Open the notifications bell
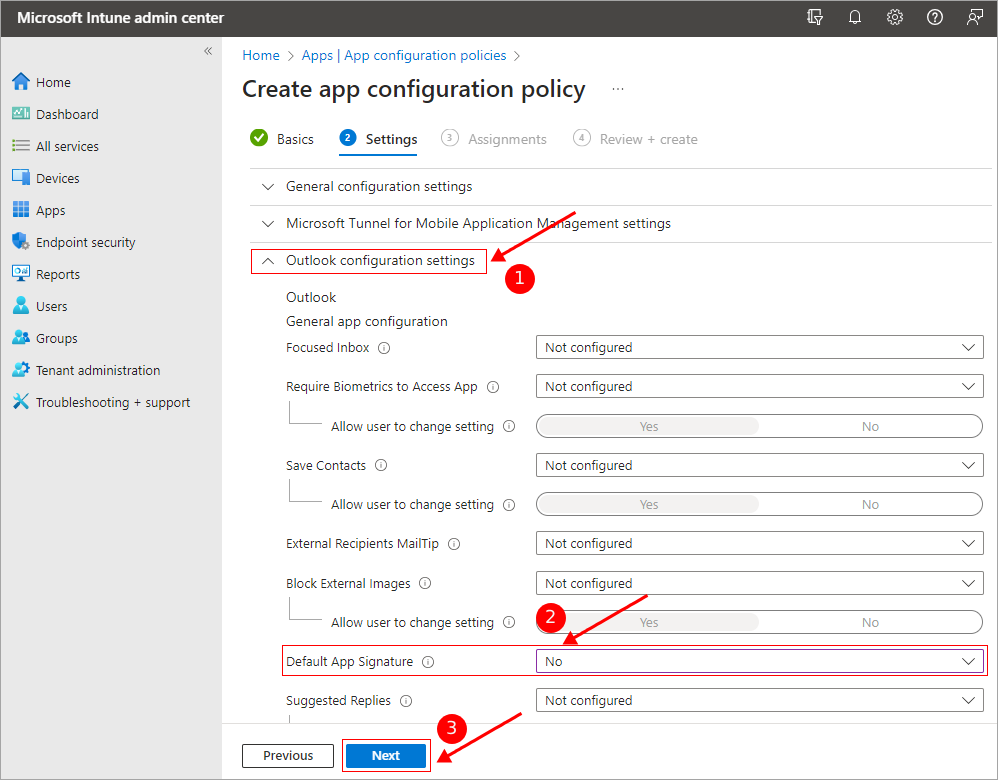Viewport: 998px width, 780px height. click(855, 17)
